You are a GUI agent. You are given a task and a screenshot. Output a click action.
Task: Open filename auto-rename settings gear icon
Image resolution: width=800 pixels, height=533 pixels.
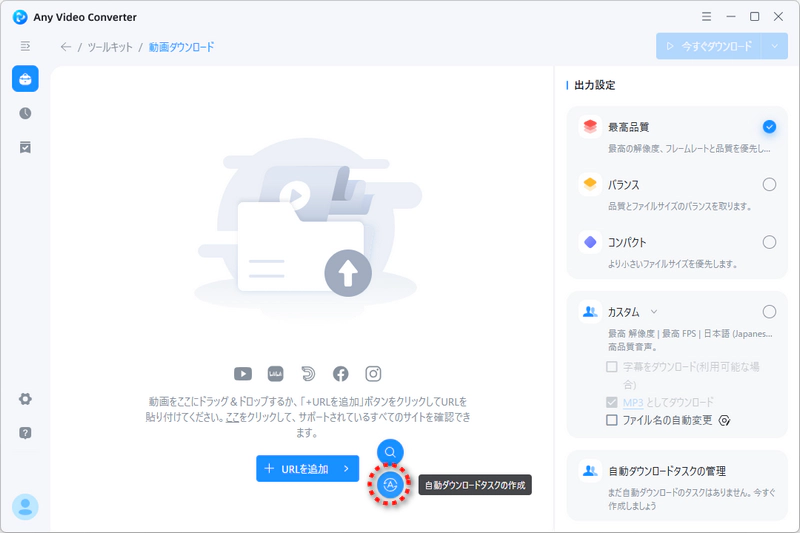coord(724,420)
